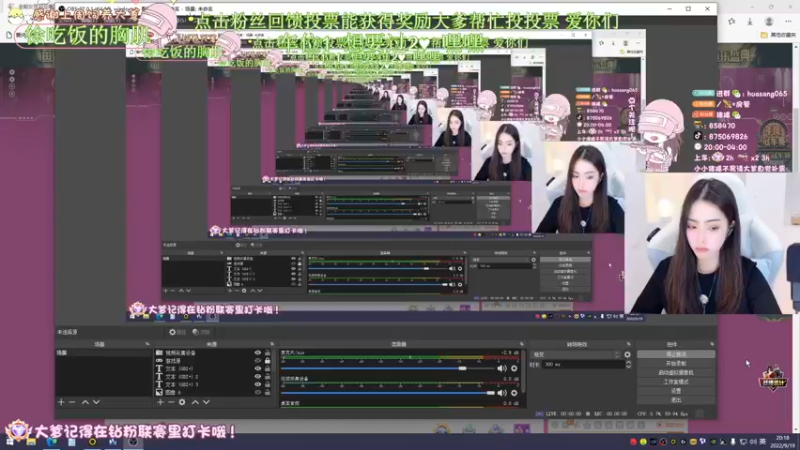Move source down with the Sources dock down arrow
The image size is (800, 450).
click(x=206, y=402)
